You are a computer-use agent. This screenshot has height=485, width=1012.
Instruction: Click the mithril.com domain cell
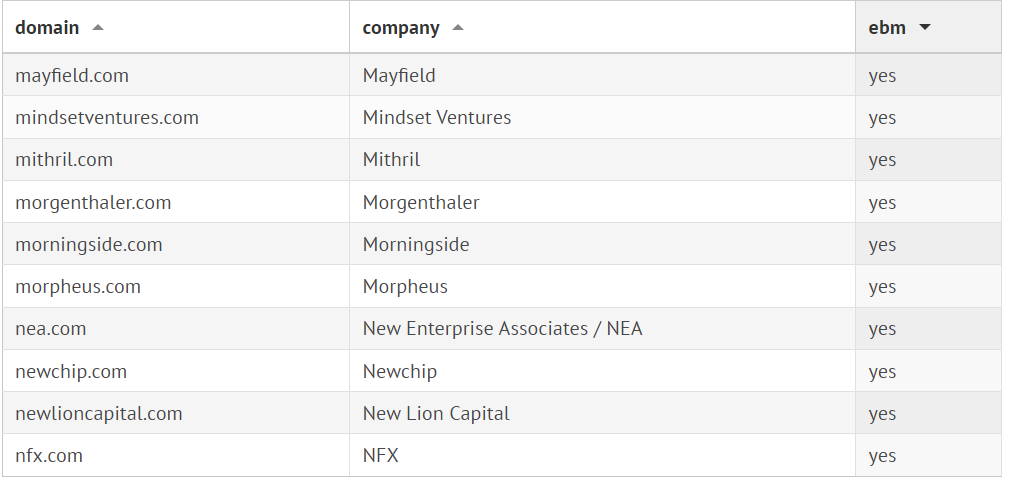click(x=64, y=160)
